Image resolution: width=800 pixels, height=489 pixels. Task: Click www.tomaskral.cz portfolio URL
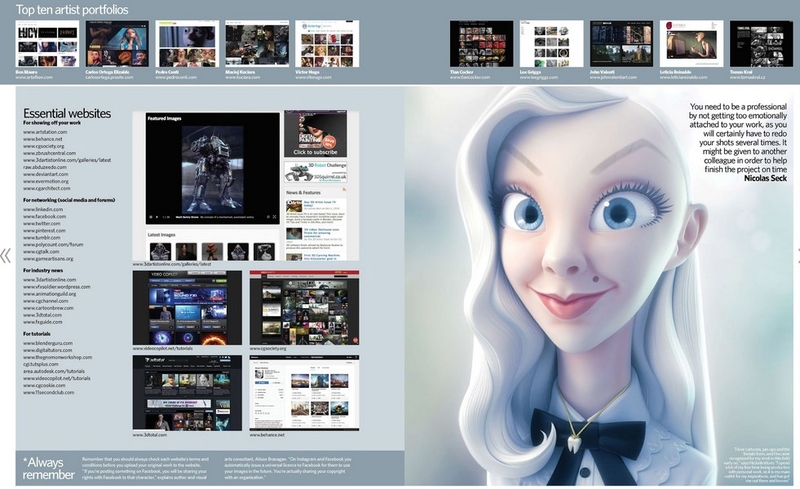pyautogui.click(x=747, y=77)
